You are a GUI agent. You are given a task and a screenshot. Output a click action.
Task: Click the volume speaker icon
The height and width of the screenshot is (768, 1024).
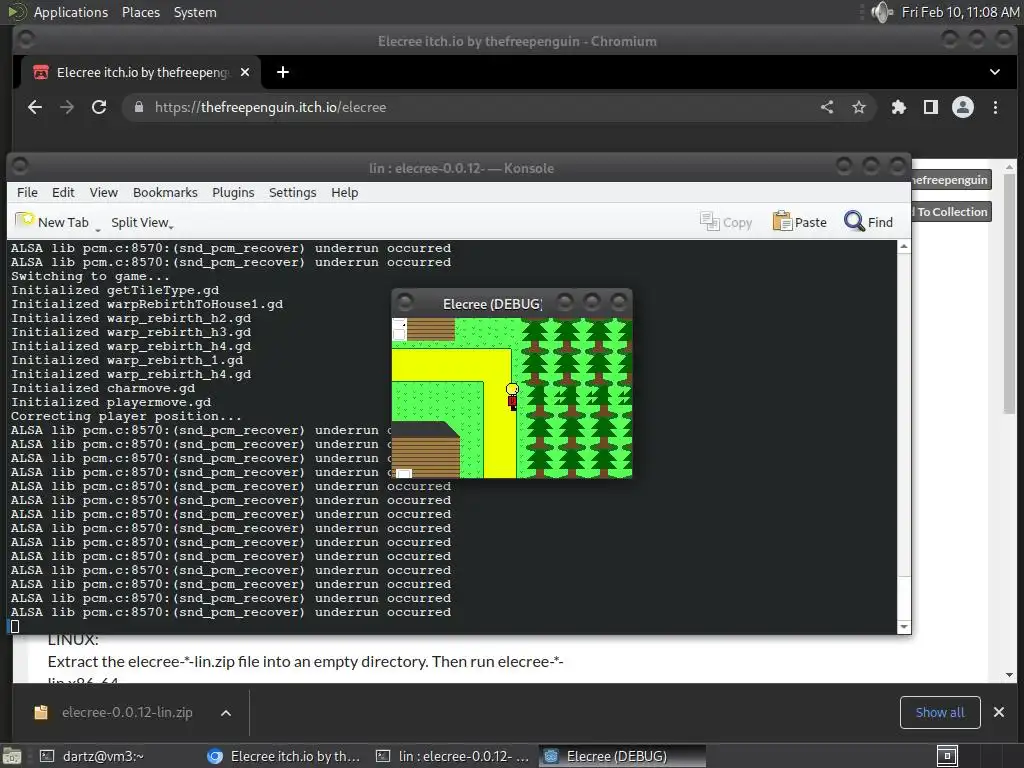click(882, 12)
